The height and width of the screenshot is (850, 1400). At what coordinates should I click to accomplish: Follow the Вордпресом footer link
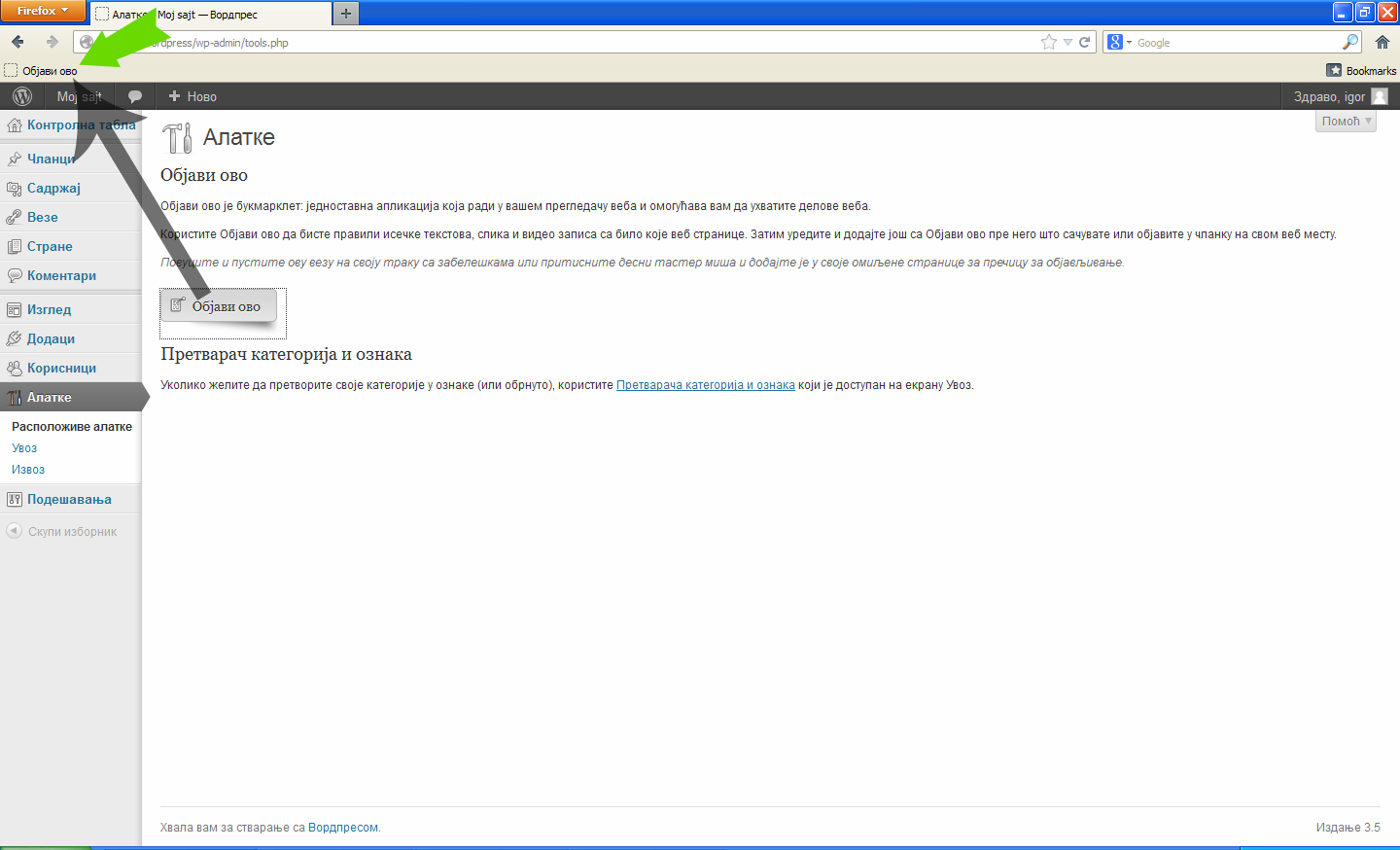[343, 828]
